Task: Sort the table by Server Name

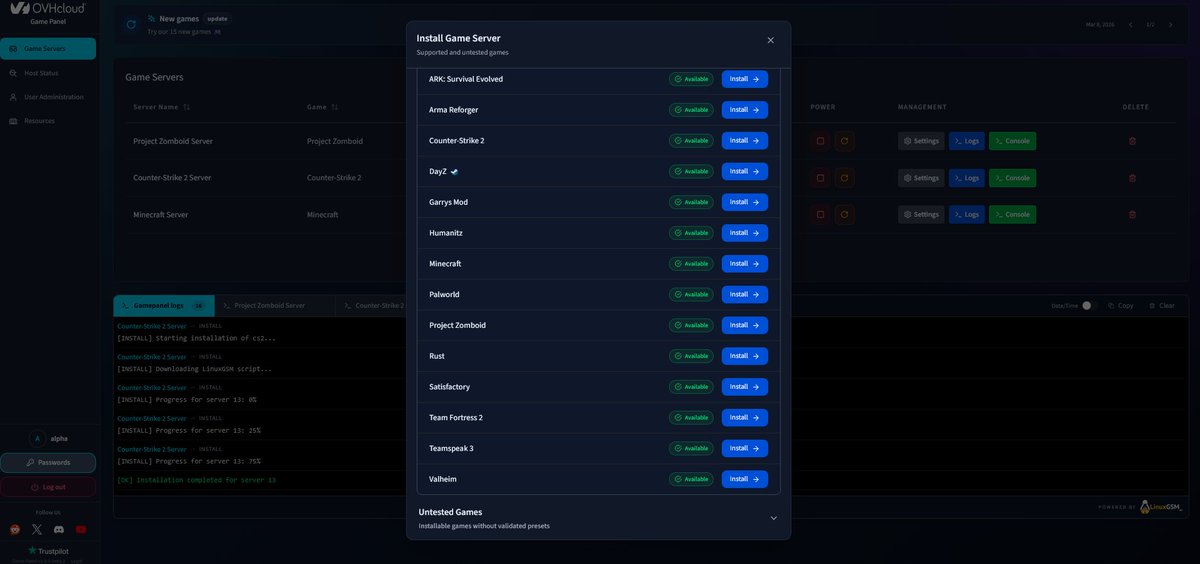Action: 161,107
